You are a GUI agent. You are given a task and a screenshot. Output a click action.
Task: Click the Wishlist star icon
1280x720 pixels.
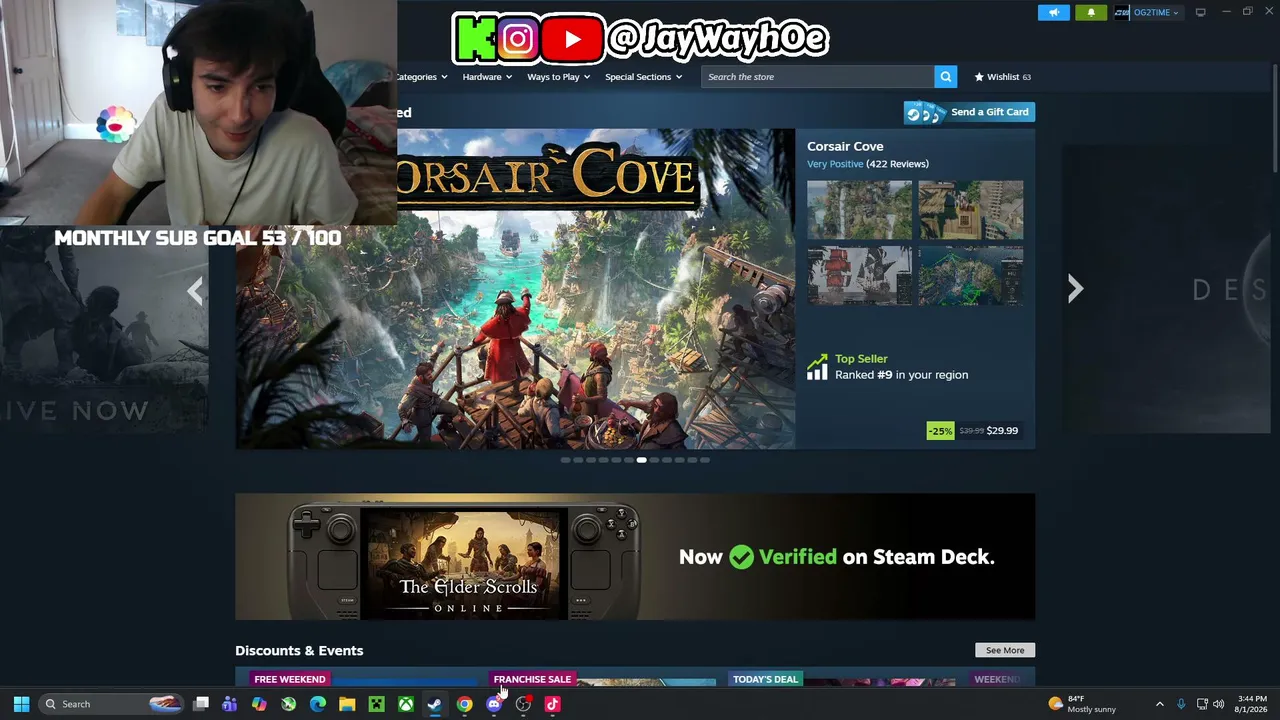point(979,77)
